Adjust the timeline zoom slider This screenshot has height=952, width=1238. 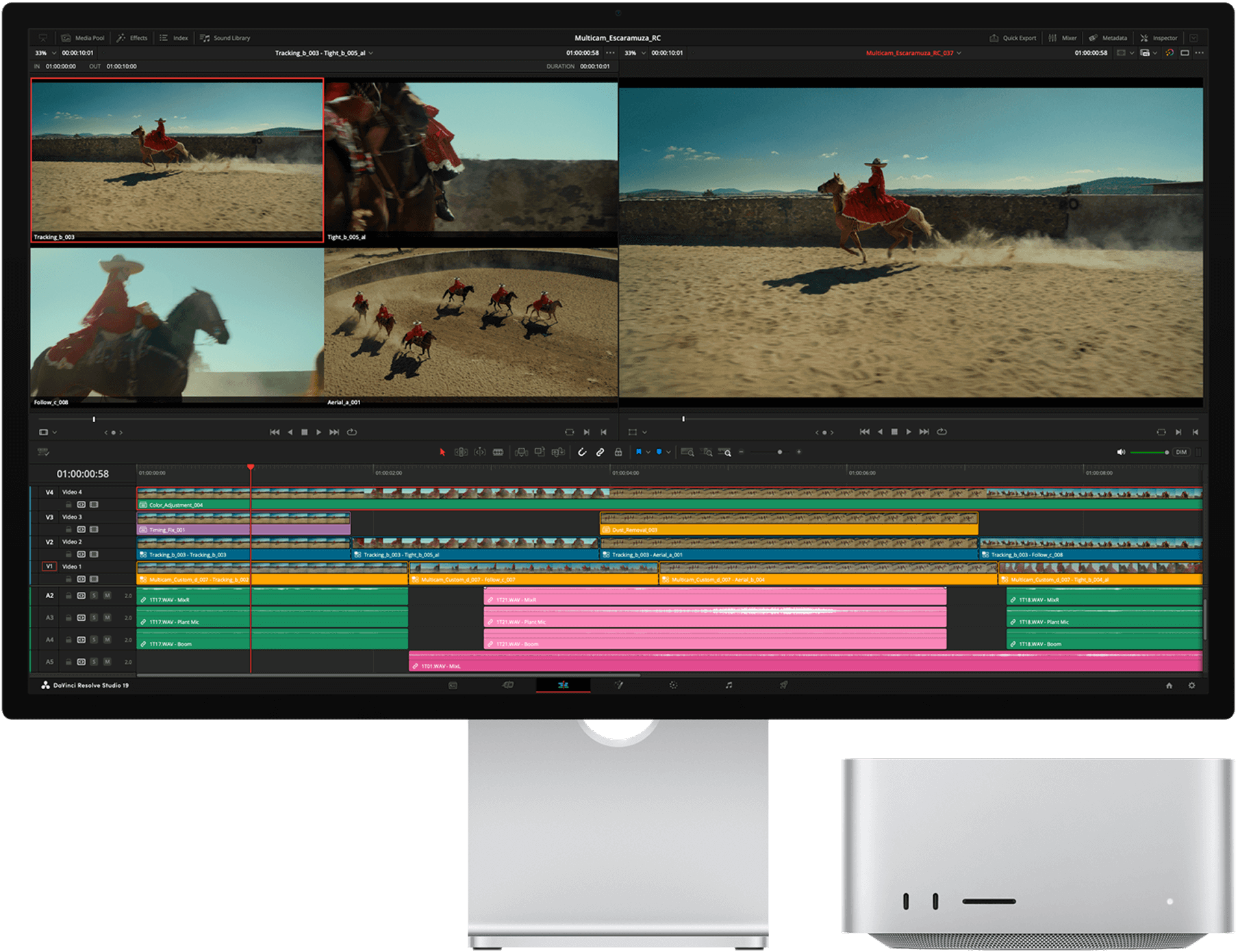coord(770,452)
